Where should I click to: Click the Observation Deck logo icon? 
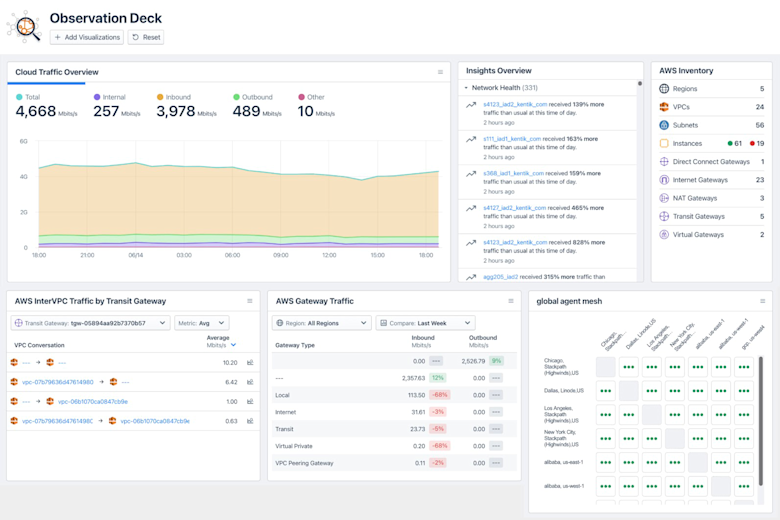click(24, 27)
